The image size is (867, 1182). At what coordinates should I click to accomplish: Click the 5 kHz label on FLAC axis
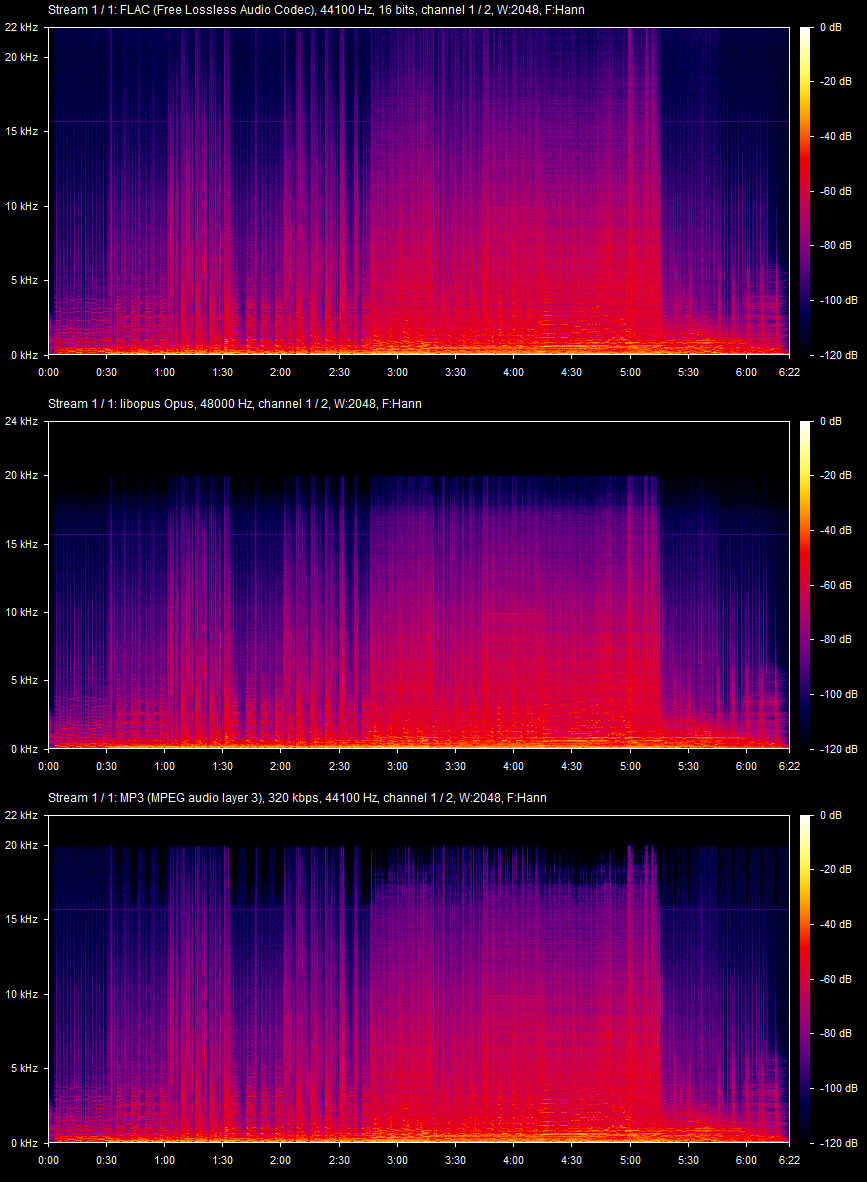pos(24,280)
